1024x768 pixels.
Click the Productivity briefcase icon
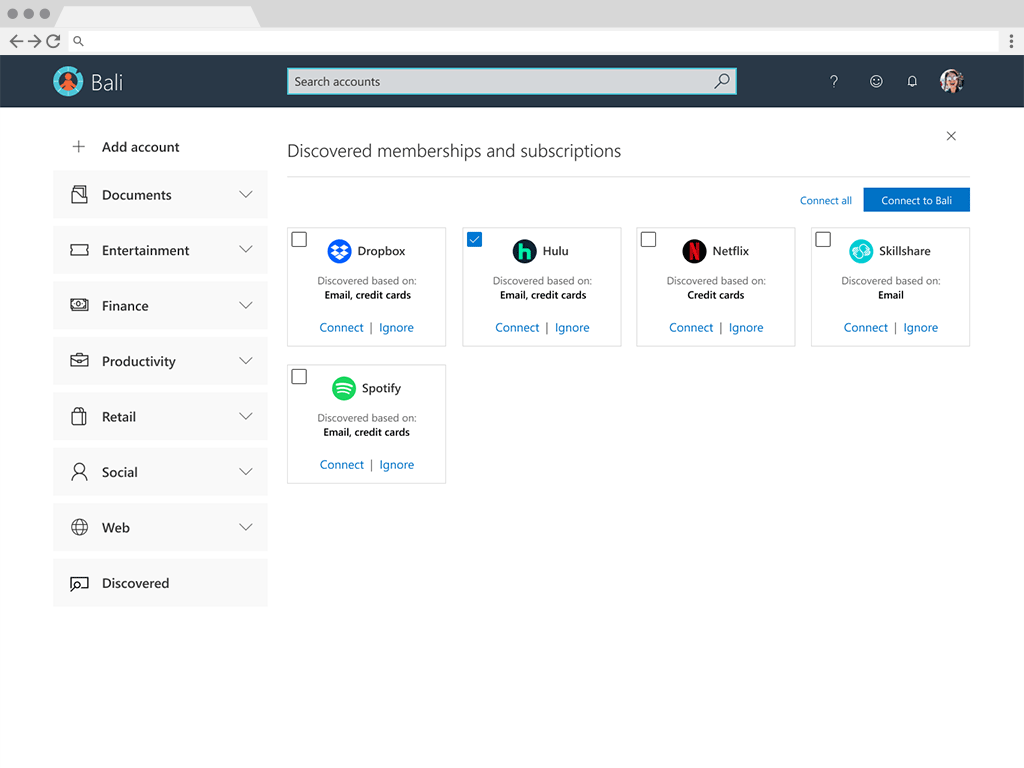79,360
